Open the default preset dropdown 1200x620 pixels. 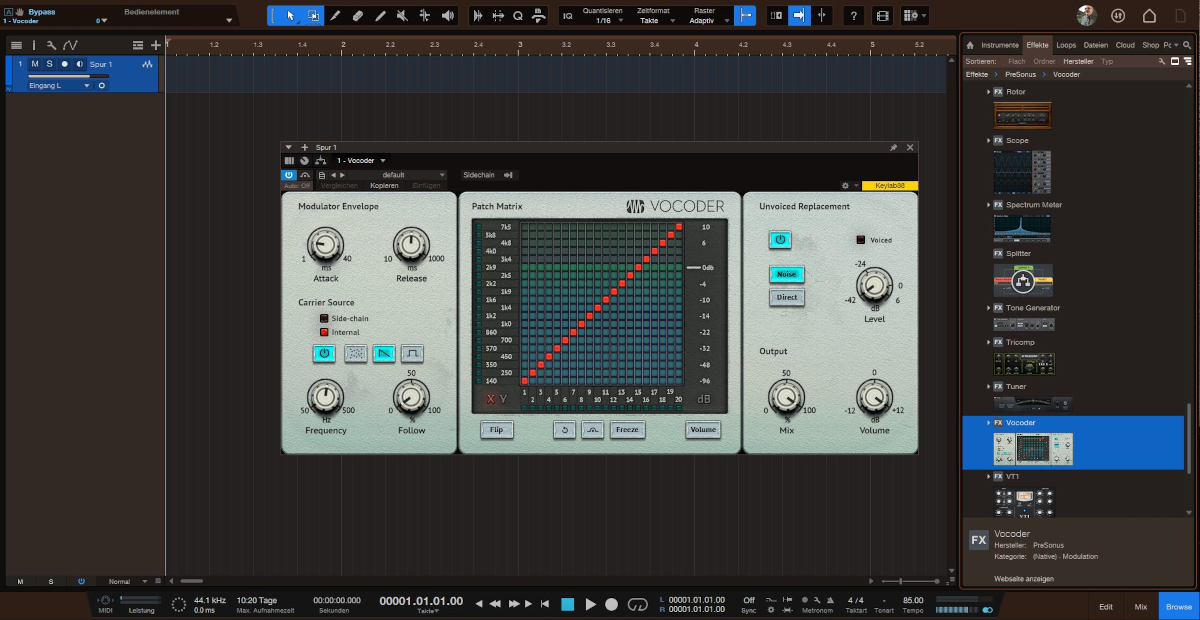pos(396,175)
